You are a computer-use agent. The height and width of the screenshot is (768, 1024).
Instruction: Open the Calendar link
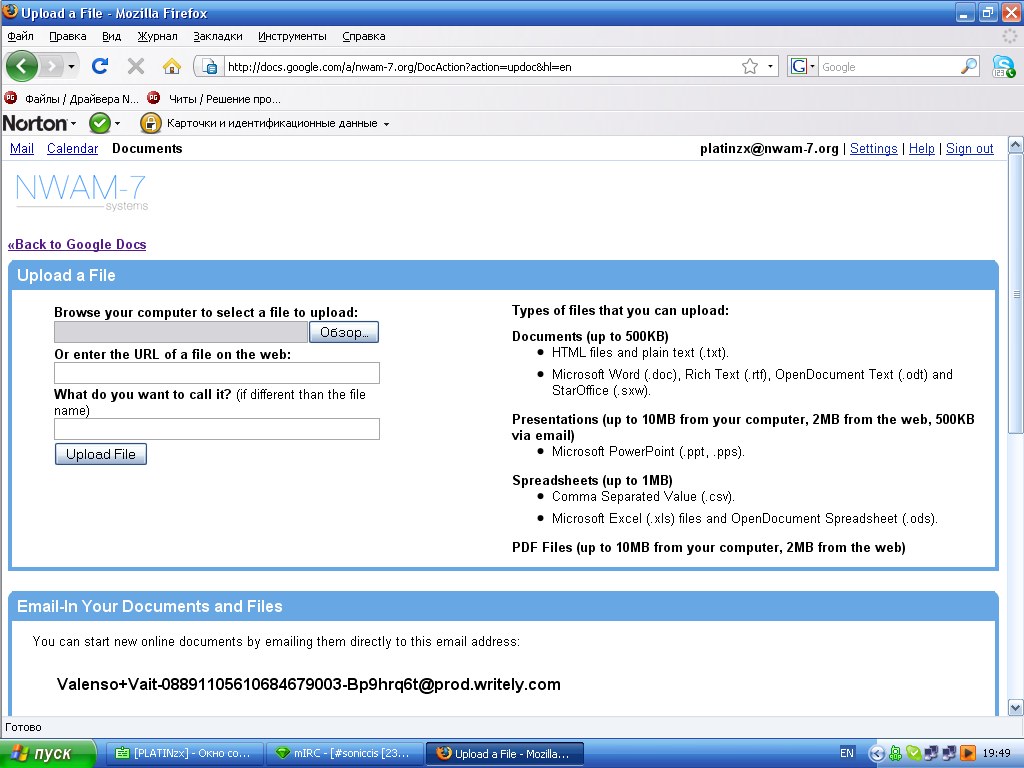[x=72, y=148]
